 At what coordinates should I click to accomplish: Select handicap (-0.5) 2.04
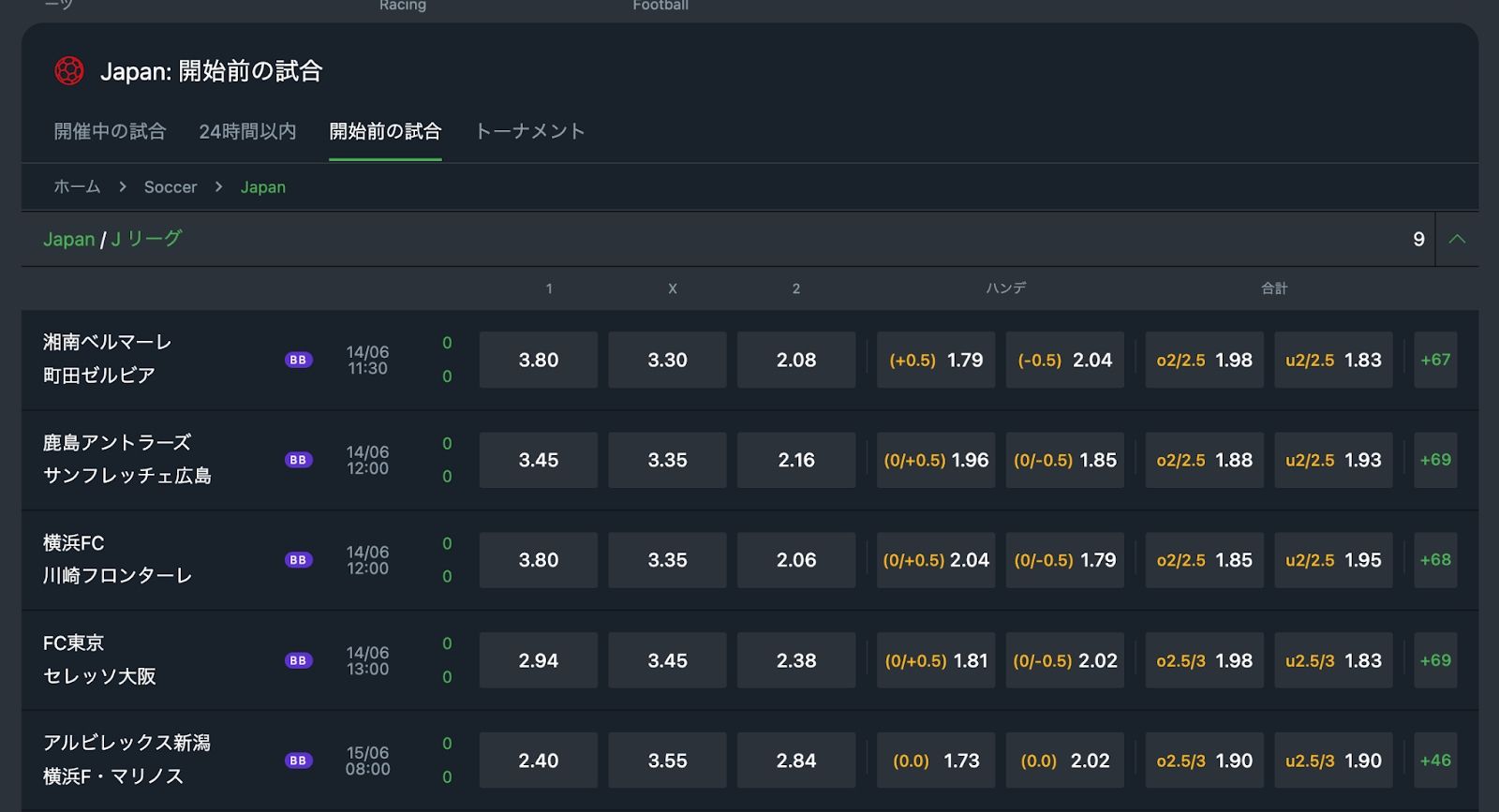point(1065,360)
